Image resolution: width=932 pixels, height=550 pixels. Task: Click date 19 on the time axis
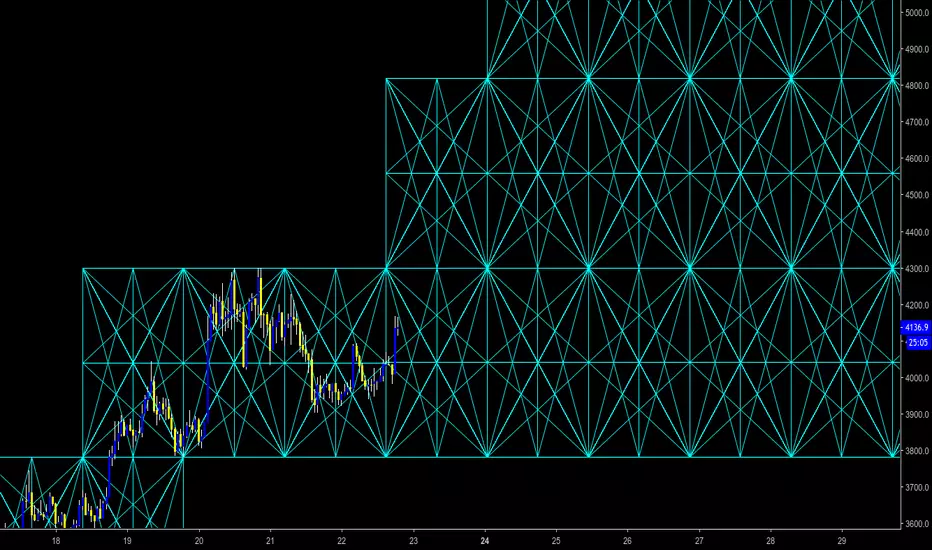tap(127, 541)
